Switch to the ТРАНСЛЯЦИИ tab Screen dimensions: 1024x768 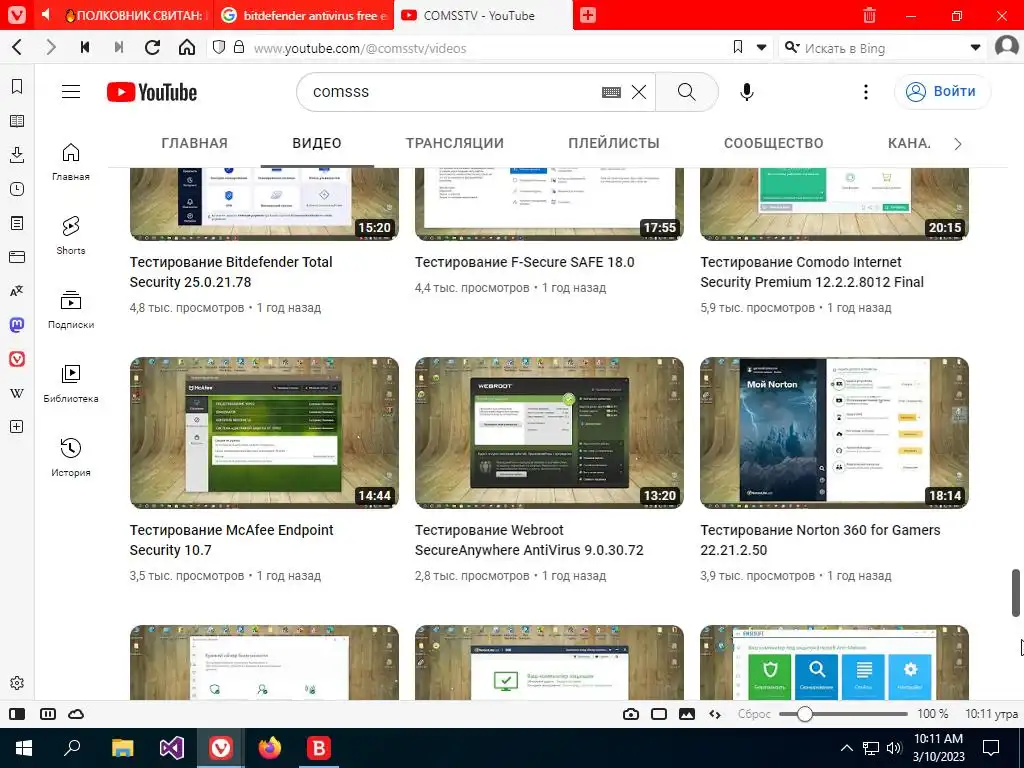click(x=455, y=143)
